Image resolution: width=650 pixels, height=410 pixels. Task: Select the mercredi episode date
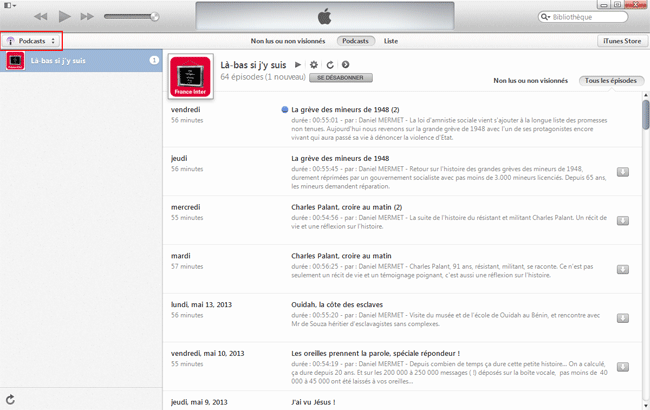point(185,207)
